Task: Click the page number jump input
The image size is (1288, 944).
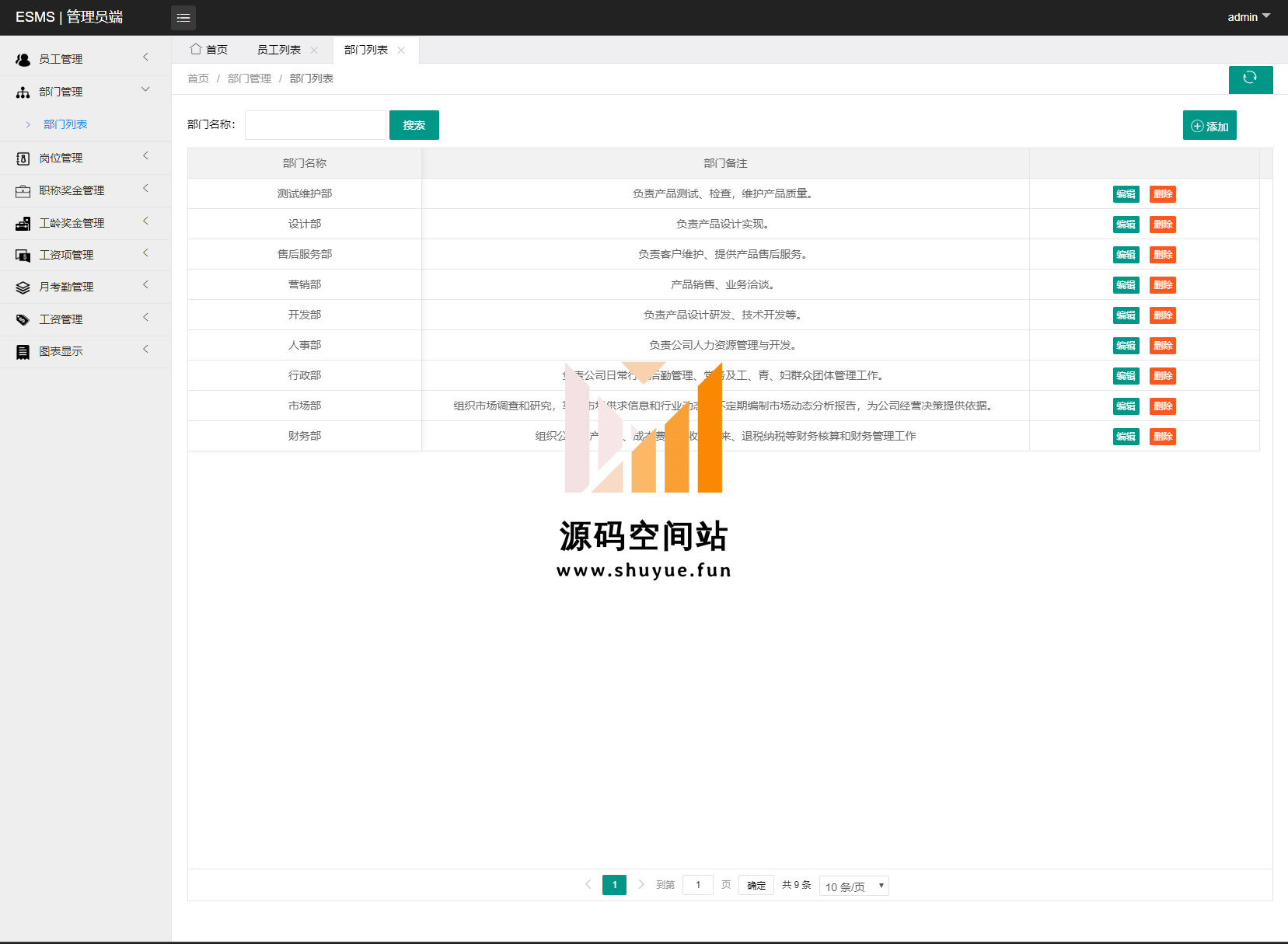Action: tap(698, 885)
